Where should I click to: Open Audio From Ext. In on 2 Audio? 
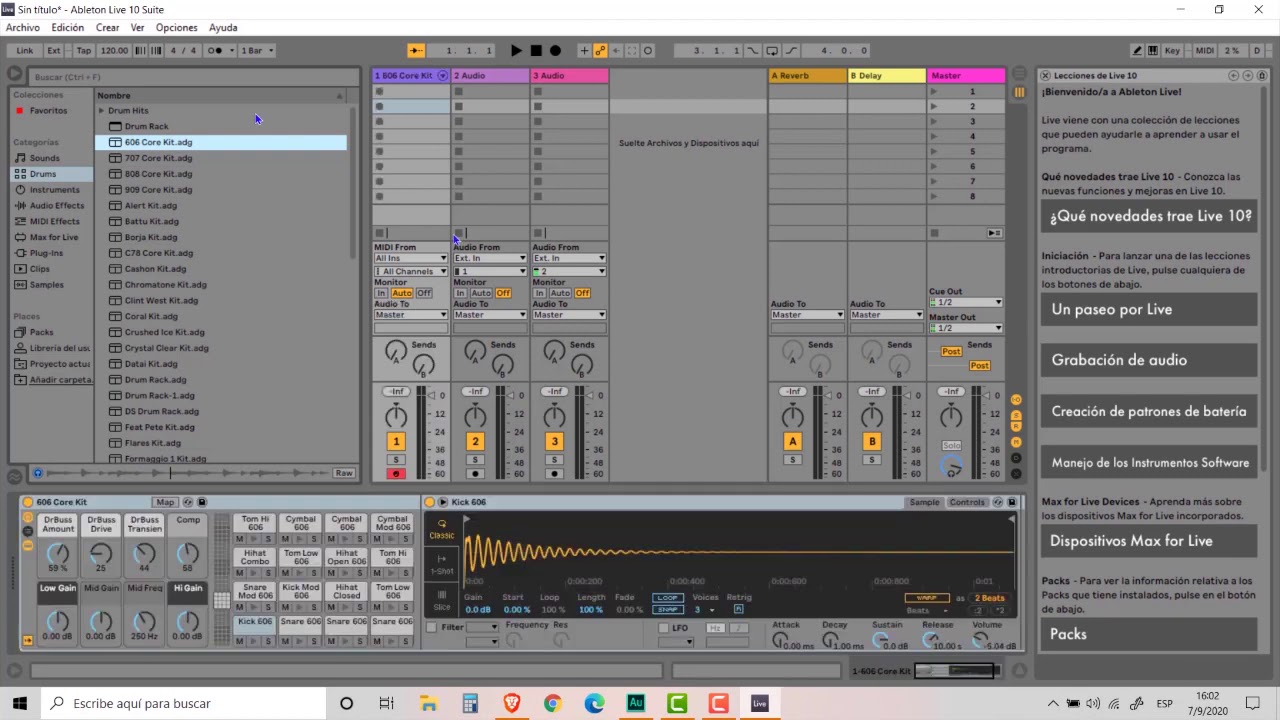pyautogui.click(x=490, y=258)
